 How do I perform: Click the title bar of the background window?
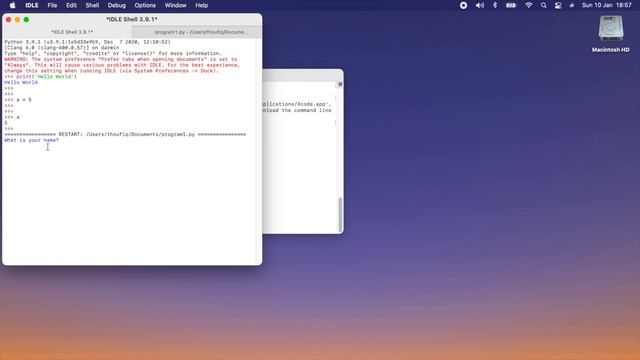302,75
